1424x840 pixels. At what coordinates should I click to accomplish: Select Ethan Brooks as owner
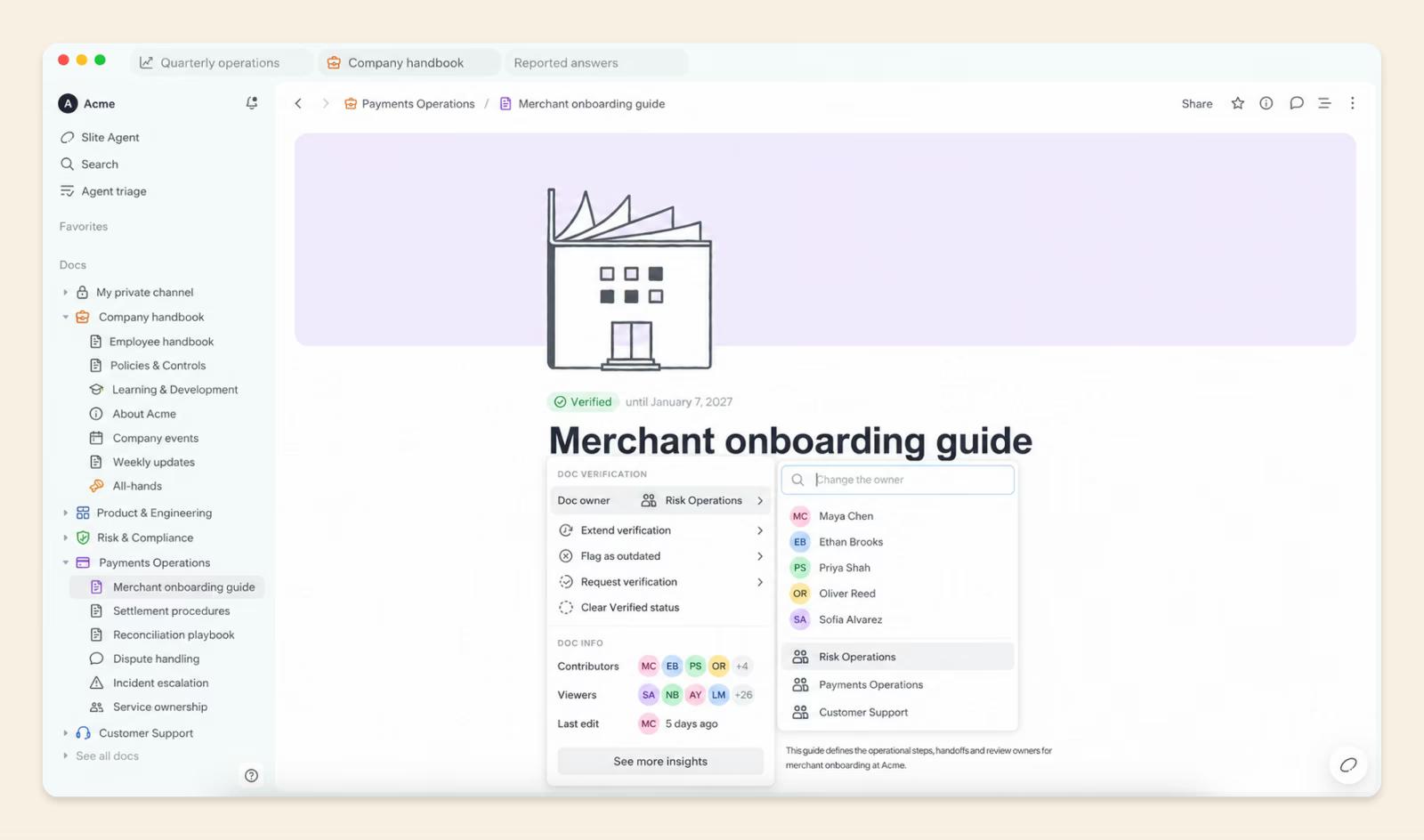[898, 542]
